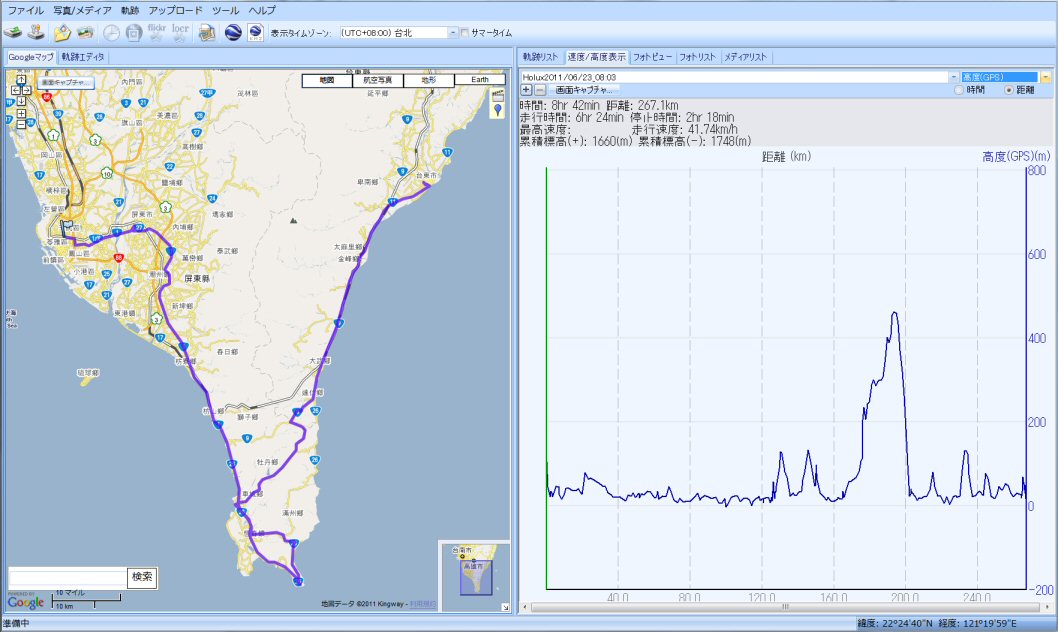Switch map to 航空写真 view

pyautogui.click(x=378, y=80)
